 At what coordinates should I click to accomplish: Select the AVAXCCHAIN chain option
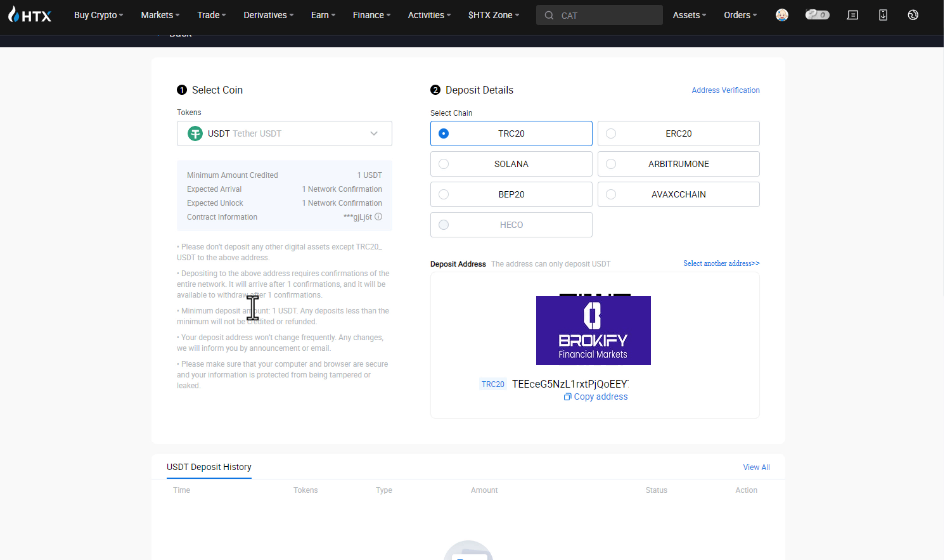678,194
